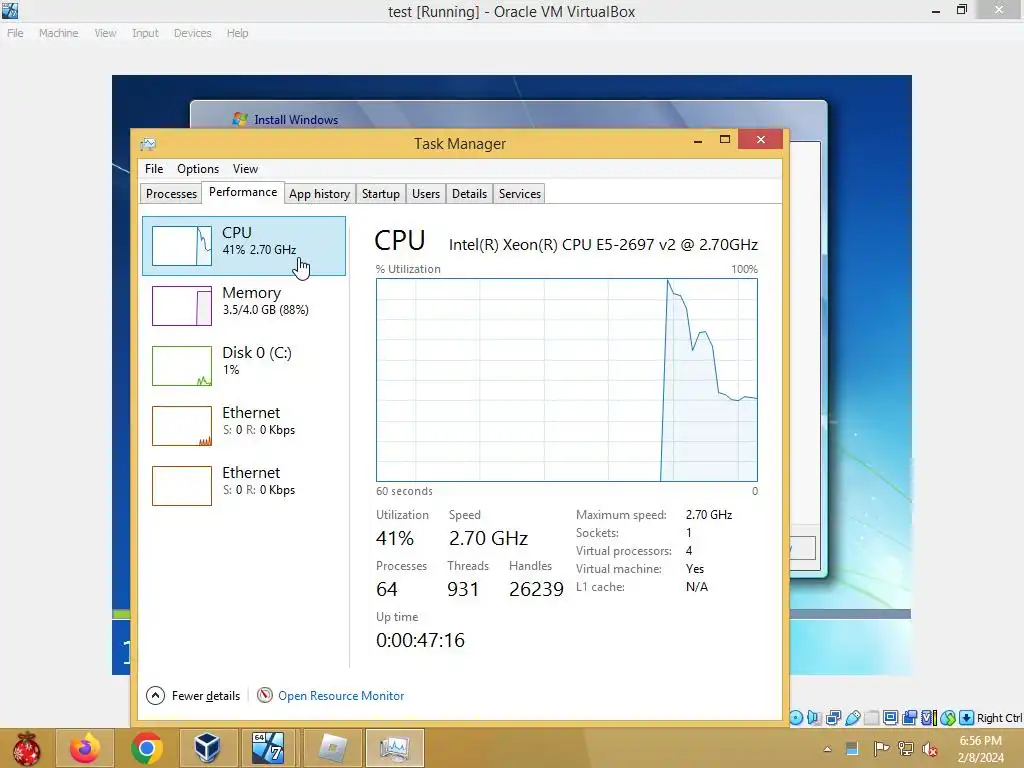Screen dimensions: 1024x768
Task: Open the Task Manager View menu
Action: click(246, 168)
